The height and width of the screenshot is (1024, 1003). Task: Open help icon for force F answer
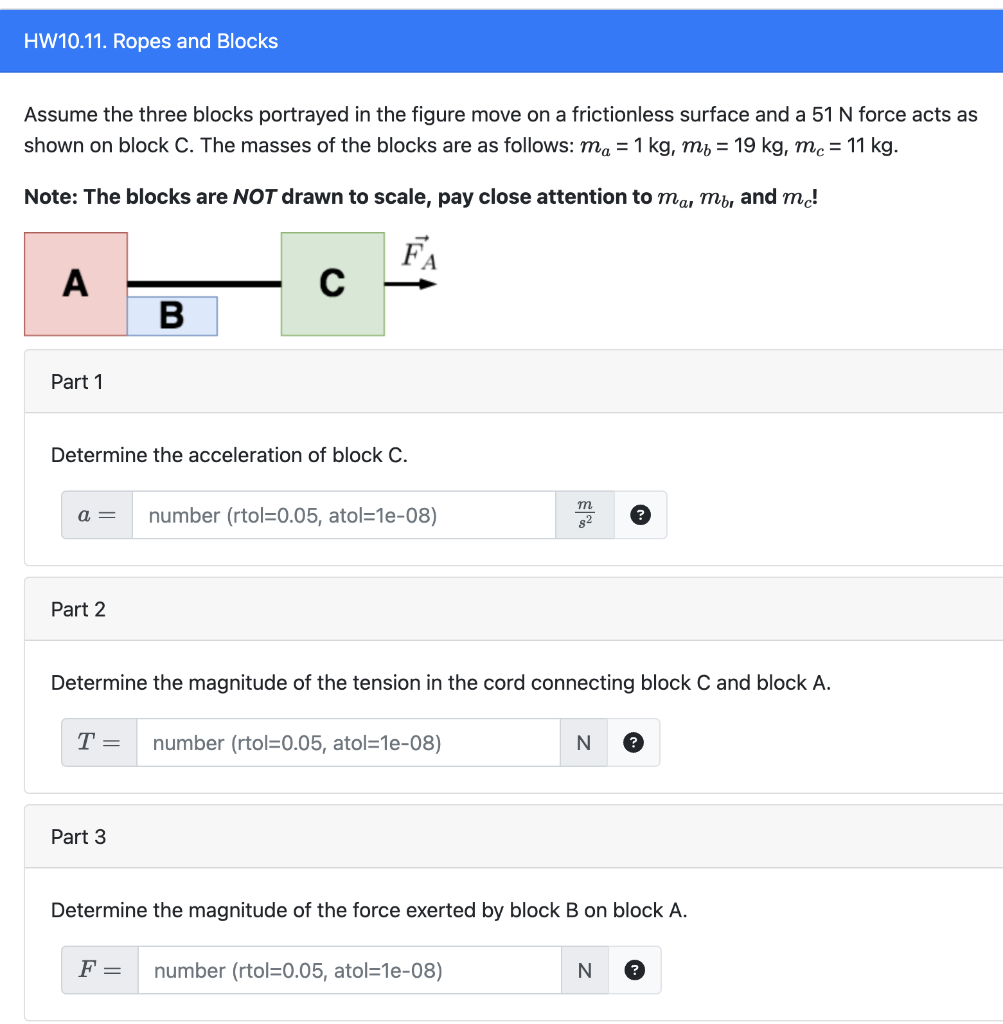pyautogui.click(x=634, y=970)
